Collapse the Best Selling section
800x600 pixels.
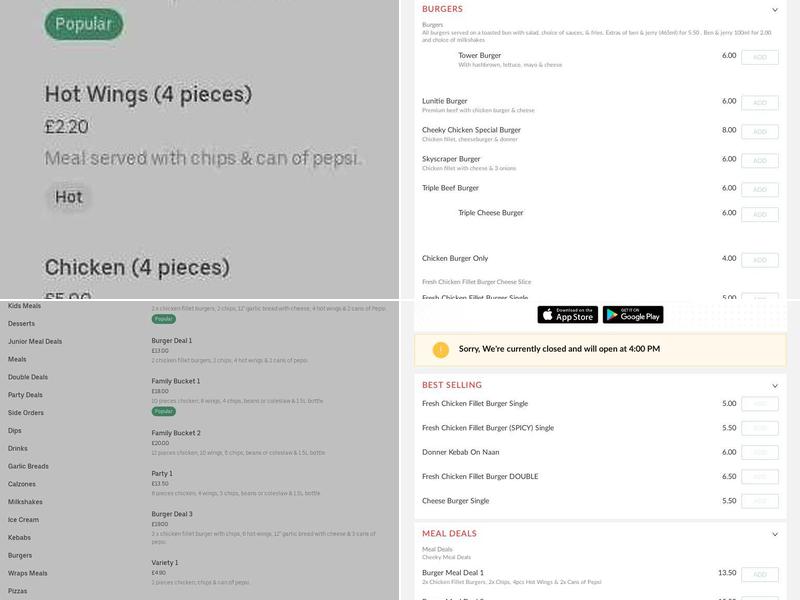(775, 385)
